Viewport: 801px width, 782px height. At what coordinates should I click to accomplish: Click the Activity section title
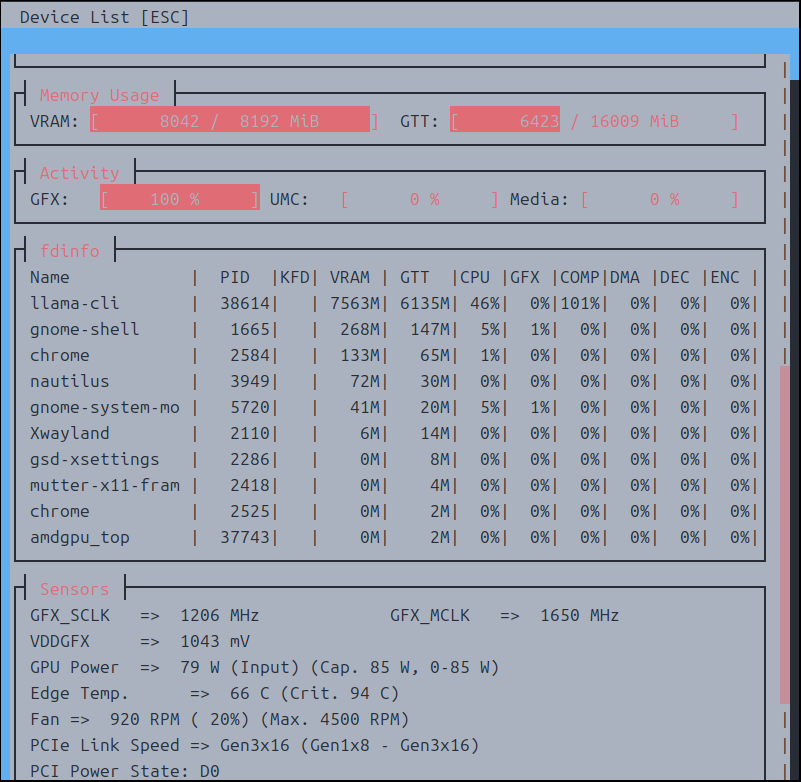tap(79, 173)
